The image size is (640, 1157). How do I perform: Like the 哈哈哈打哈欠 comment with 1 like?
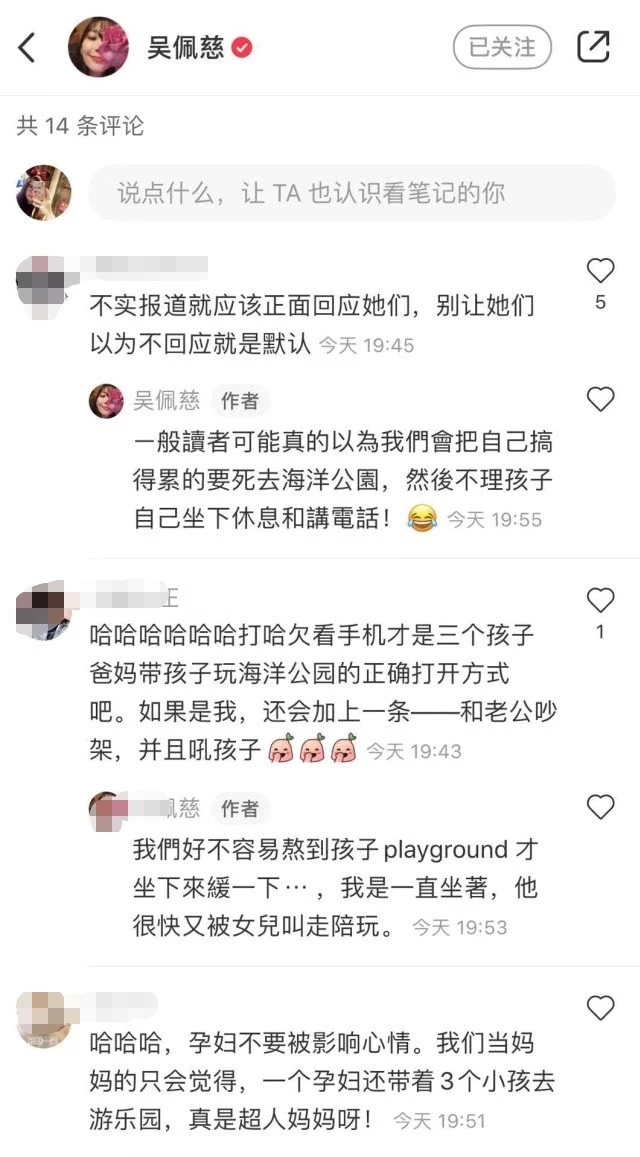600,601
